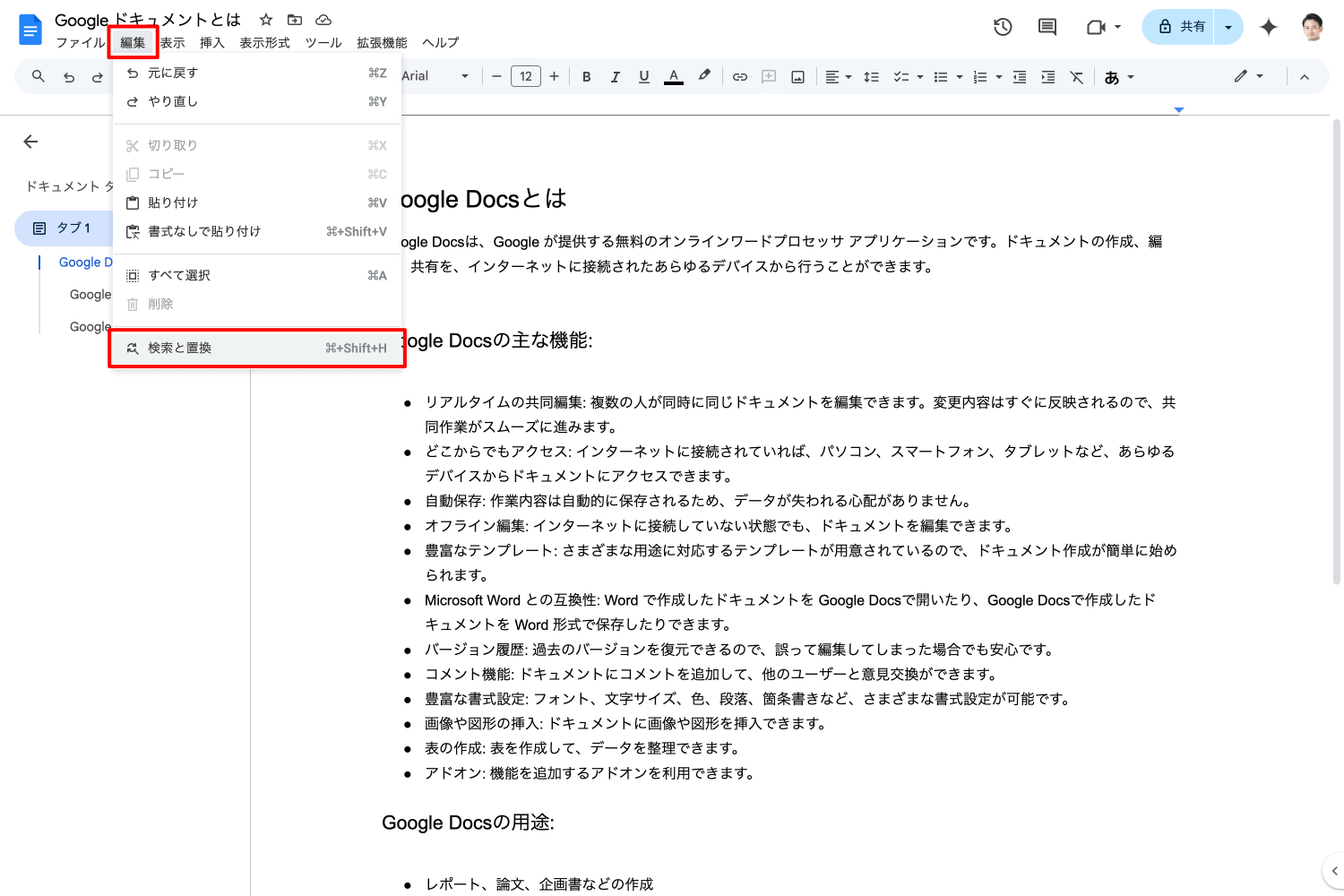Click the toolbar redo arrow

pyautogui.click(x=97, y=77)
